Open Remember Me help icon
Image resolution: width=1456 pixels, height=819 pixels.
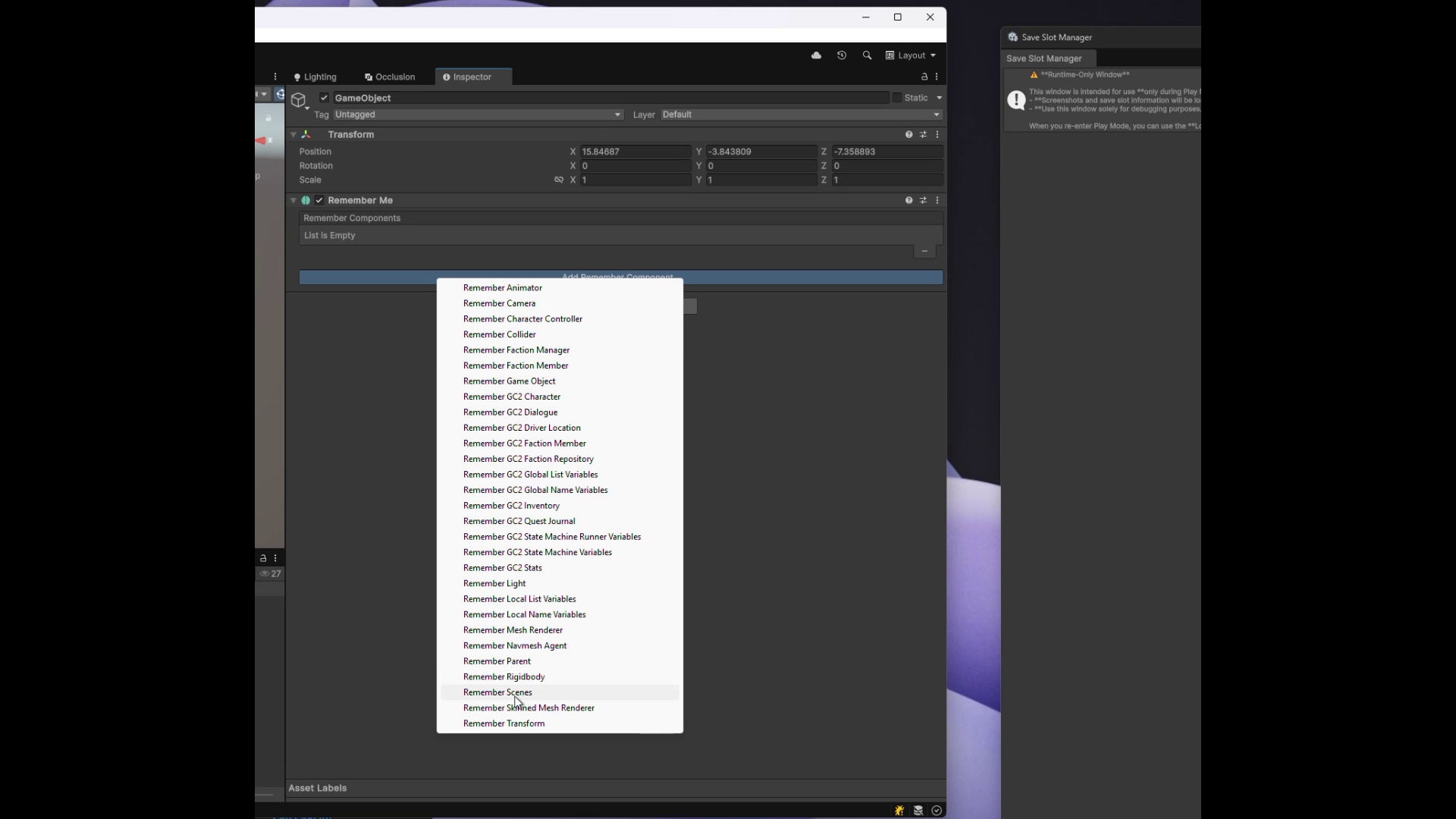(908, 200)
